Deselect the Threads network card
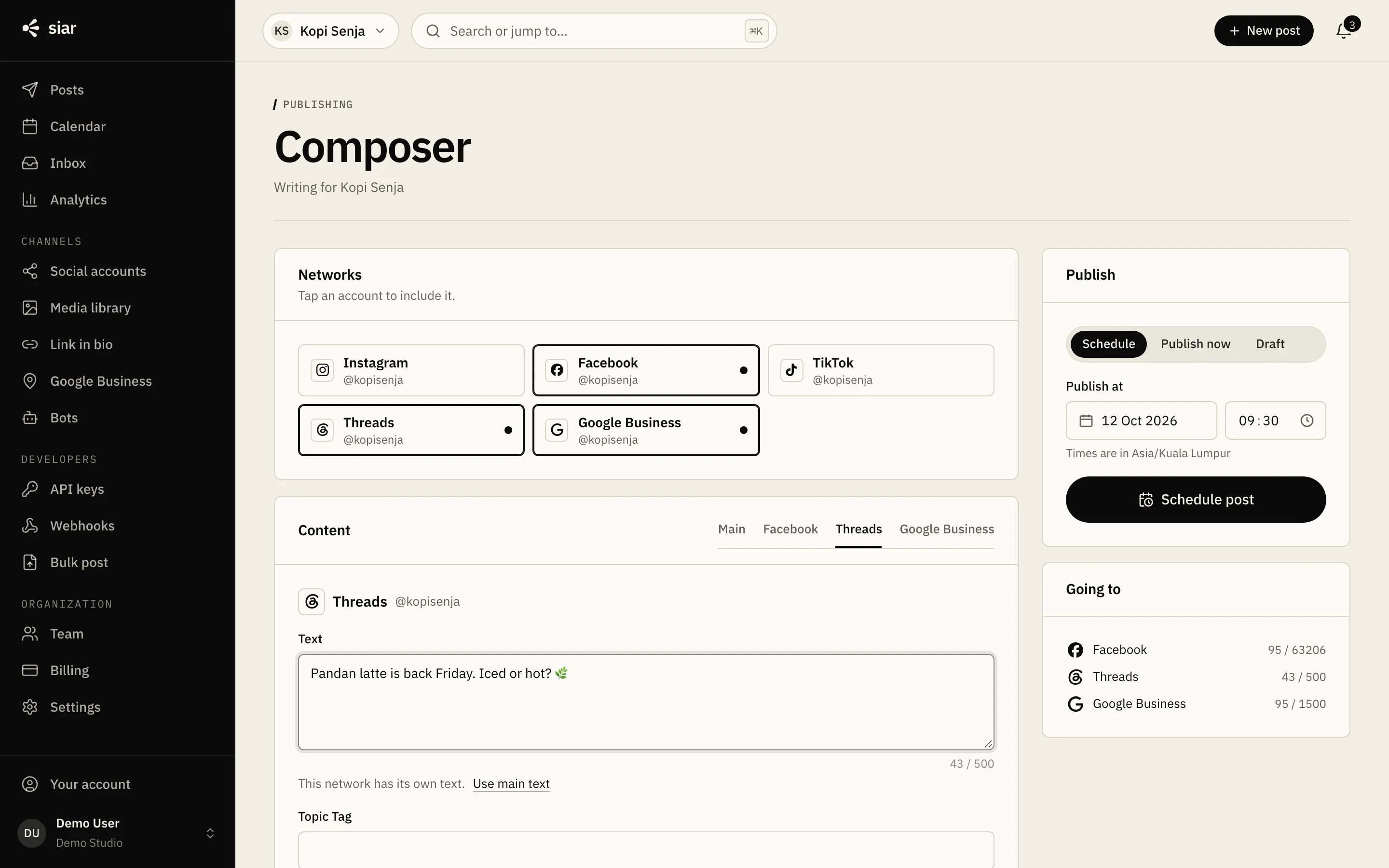Screen dimensions: 1389x868 pos(411,430)
